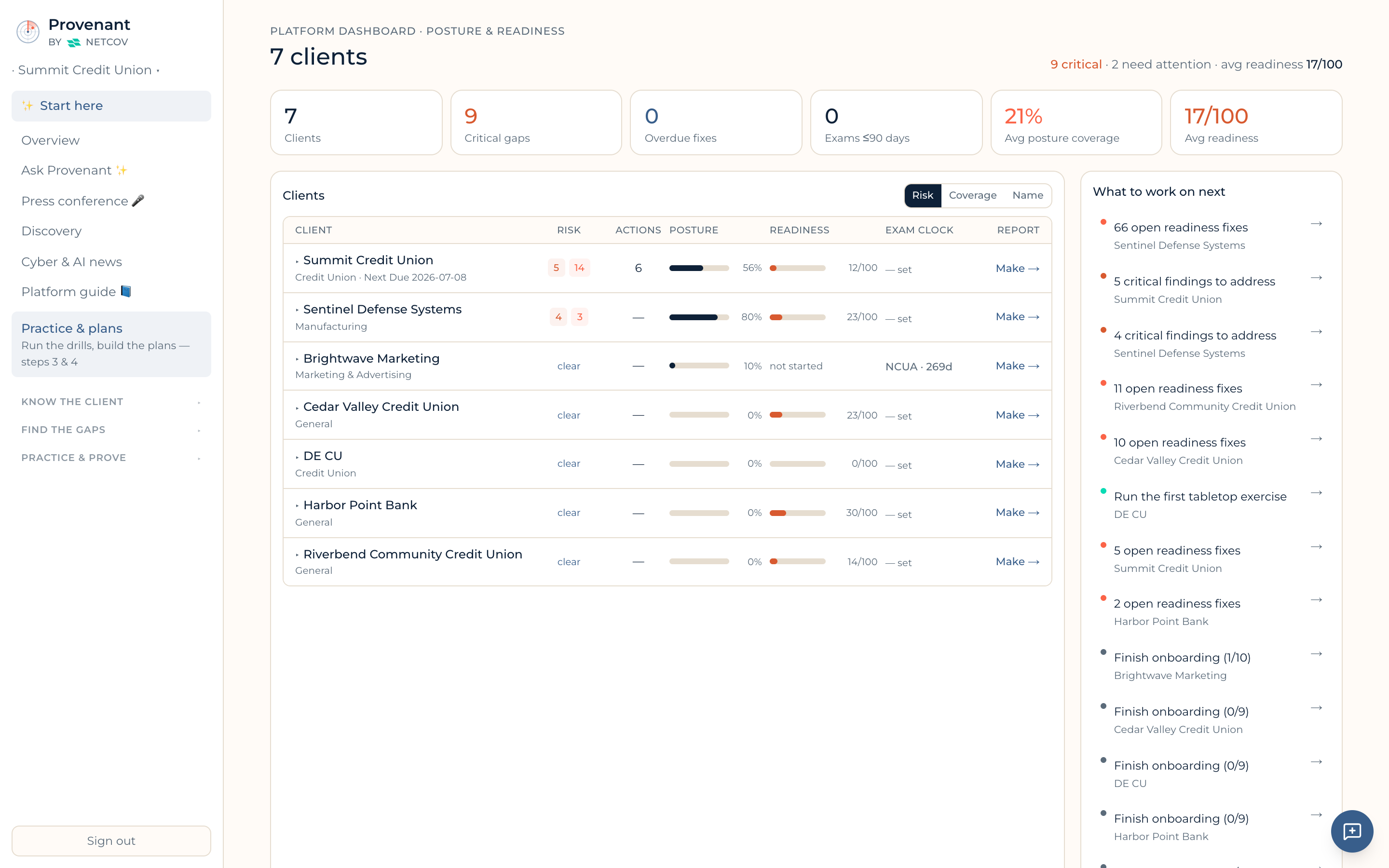Screen dimensions: 1389x868
Task: Open the Critical gaps stat card
Action: click(536, 122)
